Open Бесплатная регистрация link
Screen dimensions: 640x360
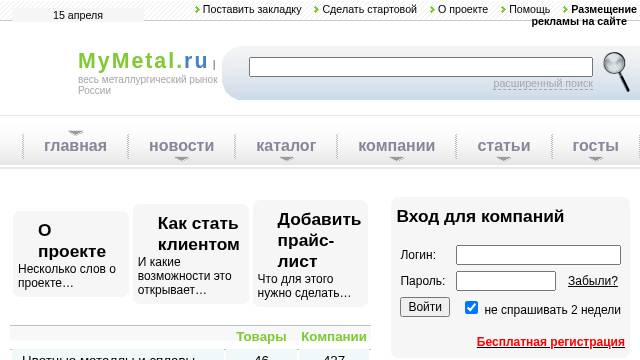(551, 342)
